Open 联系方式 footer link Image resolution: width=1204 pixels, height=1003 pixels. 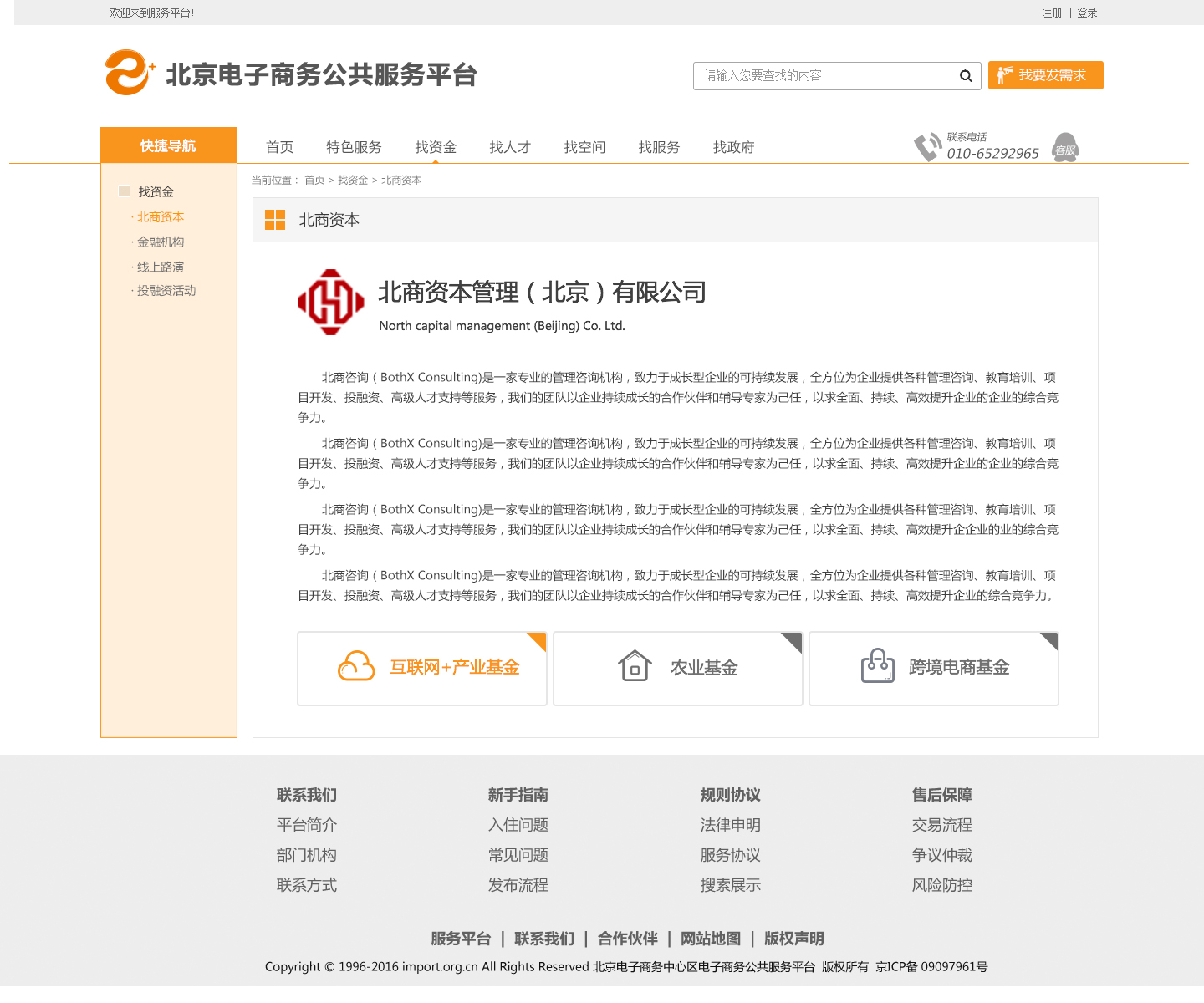[x=307, y=885]
